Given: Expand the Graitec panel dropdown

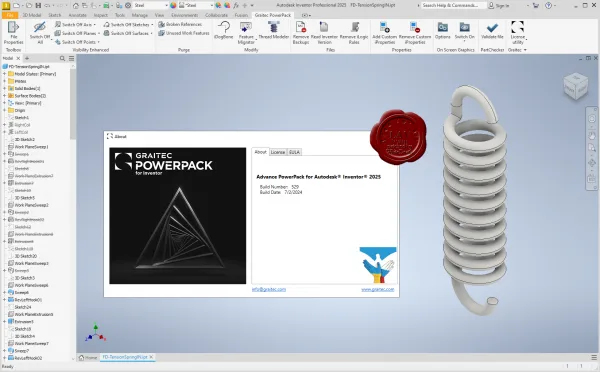Looking at the screenshot, I should [x=525, y=50].
